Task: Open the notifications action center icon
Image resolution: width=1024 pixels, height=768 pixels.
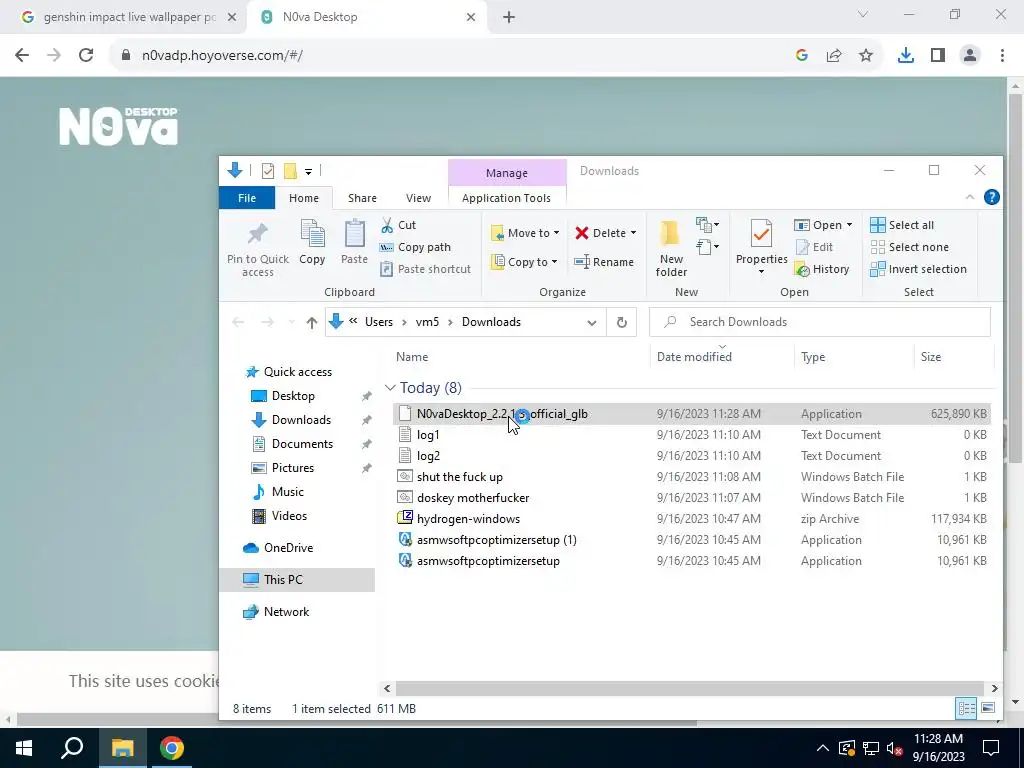Action: (x=991, y=748)
